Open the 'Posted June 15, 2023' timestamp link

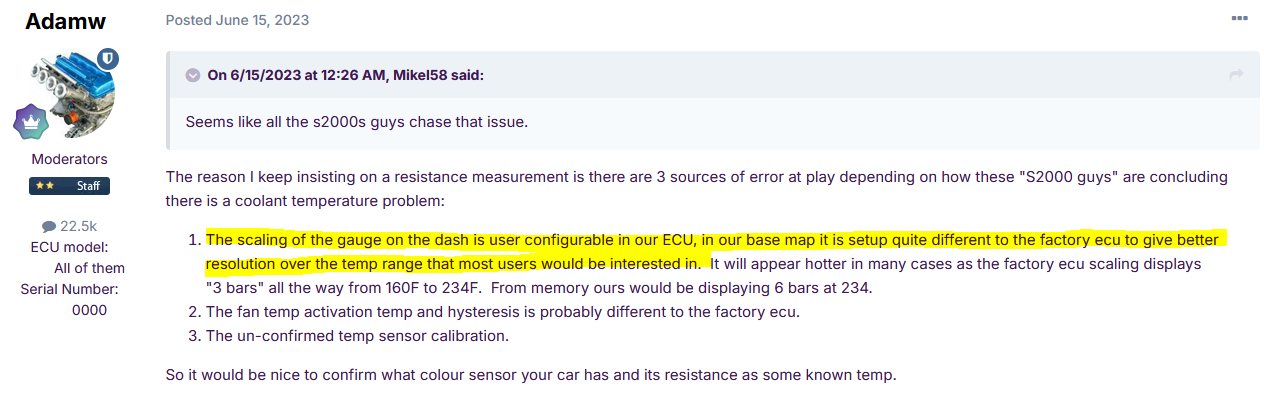[237, 20]
